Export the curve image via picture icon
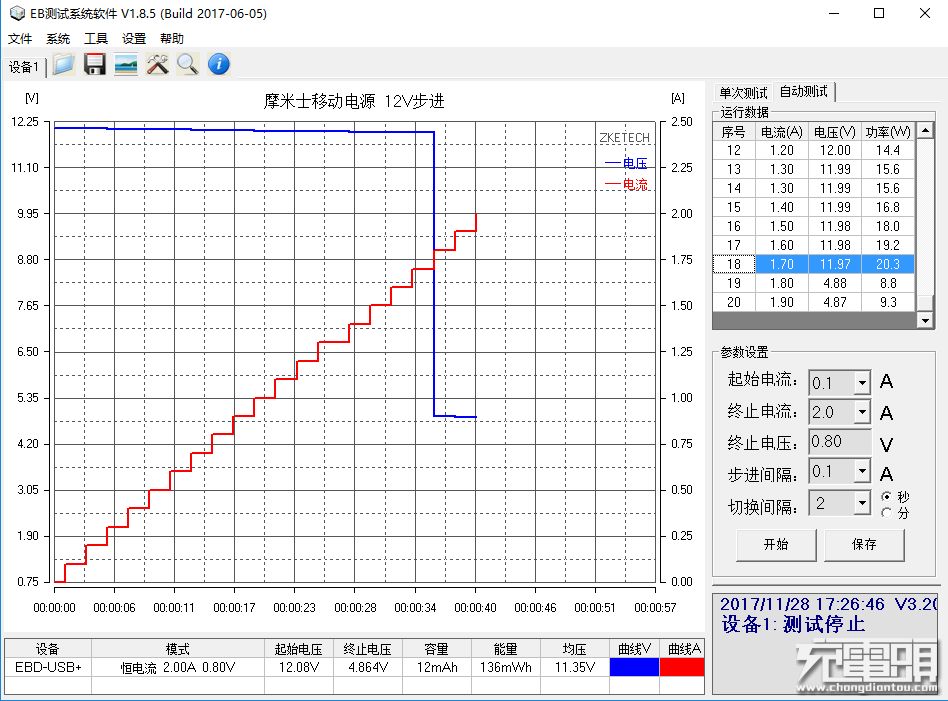Image resolution: width=948 pixels, height=701 pixels. pos(126,64)
